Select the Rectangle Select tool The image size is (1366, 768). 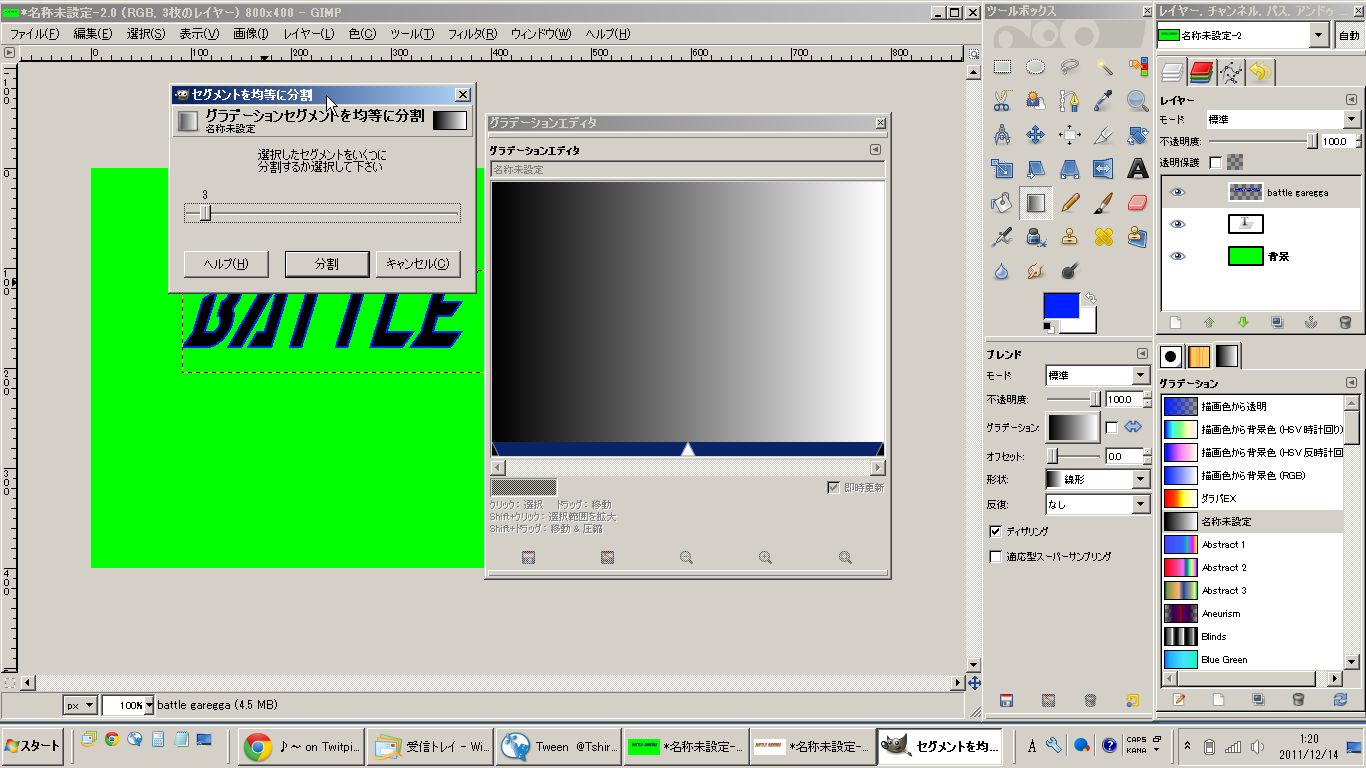1002,68
